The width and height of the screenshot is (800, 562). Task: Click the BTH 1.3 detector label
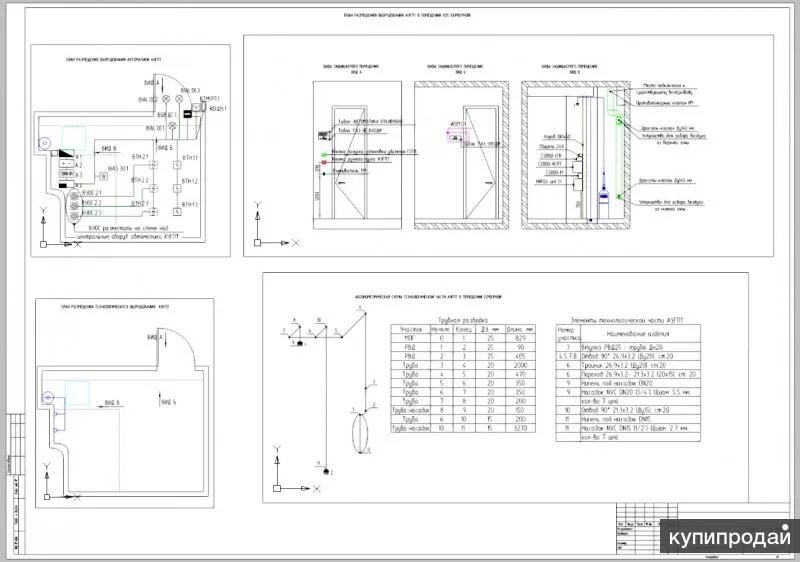(x=190, y=205)
